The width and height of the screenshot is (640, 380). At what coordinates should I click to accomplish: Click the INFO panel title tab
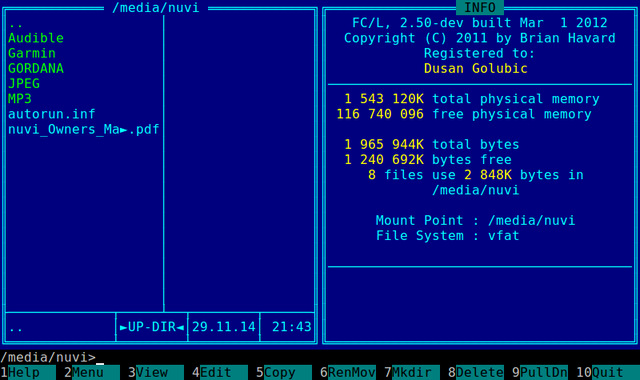tap(480, 7)
